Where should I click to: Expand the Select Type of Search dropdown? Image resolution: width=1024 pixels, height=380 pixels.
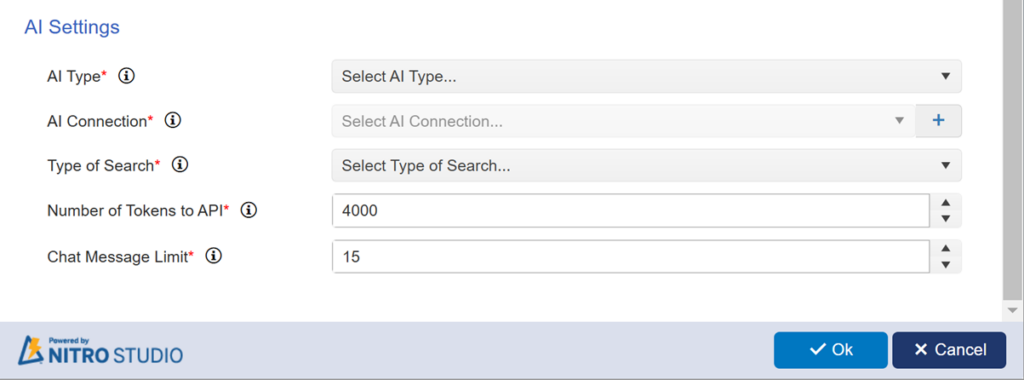tap(647, 165)
